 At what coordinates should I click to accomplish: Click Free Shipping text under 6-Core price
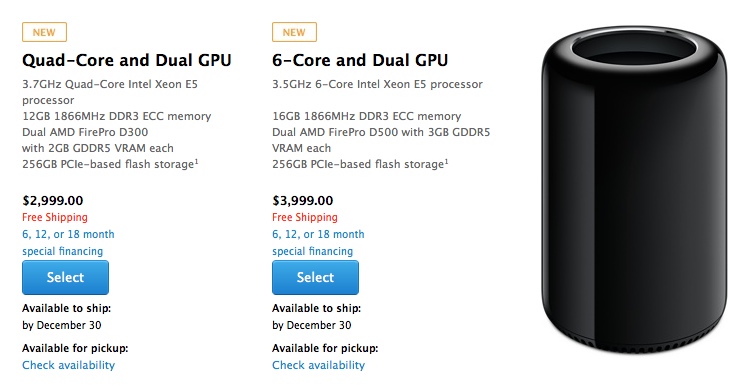coord(305,217)
